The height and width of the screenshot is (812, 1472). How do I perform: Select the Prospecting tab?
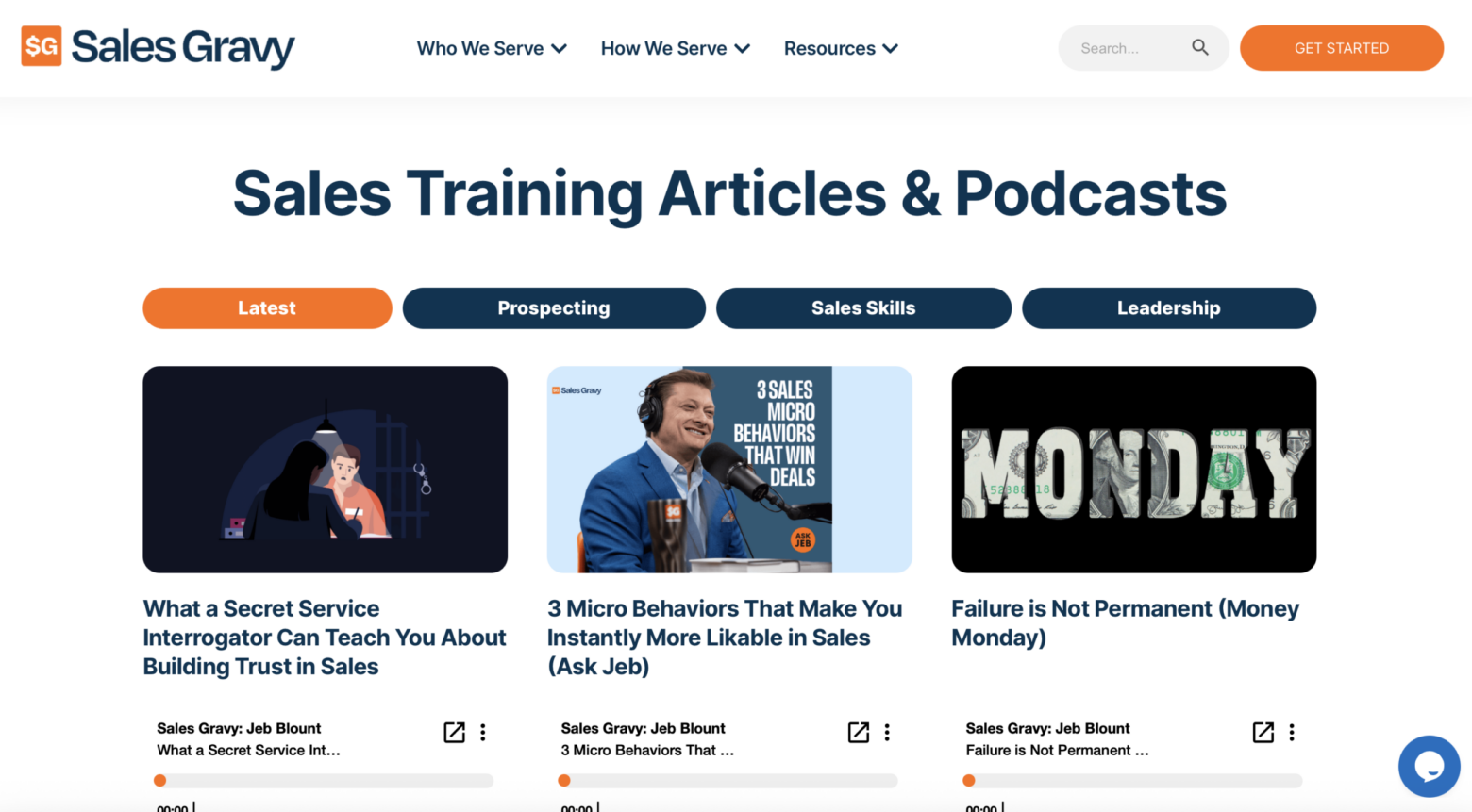pyautogui.click(x=554, y=308)
